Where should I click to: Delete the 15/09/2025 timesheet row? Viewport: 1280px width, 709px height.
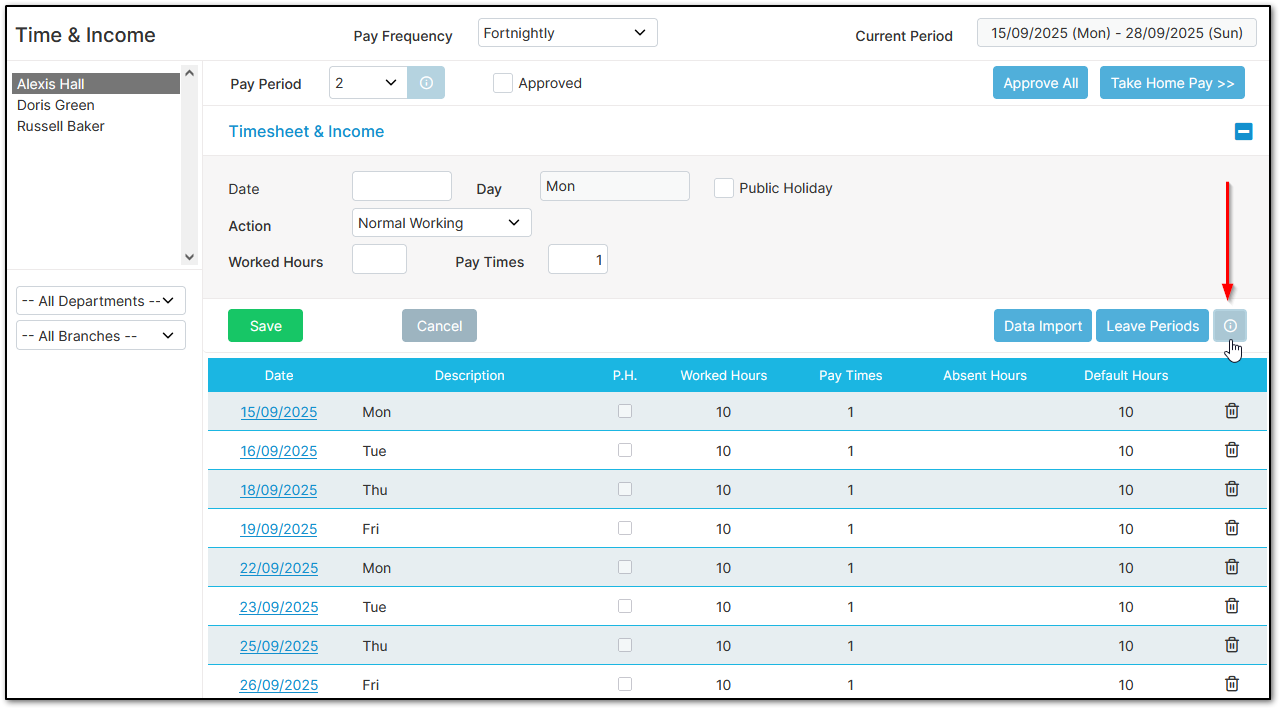(1232, 411)
